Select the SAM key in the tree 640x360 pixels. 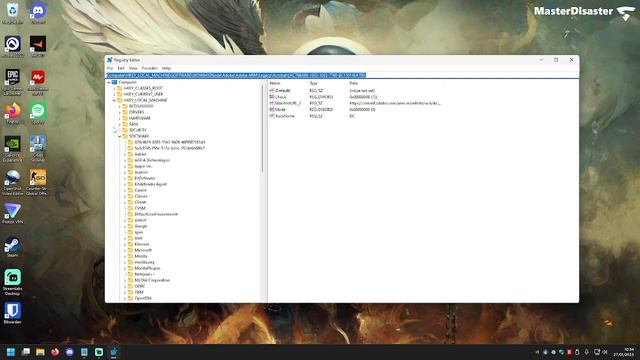[x=133, y=124]
